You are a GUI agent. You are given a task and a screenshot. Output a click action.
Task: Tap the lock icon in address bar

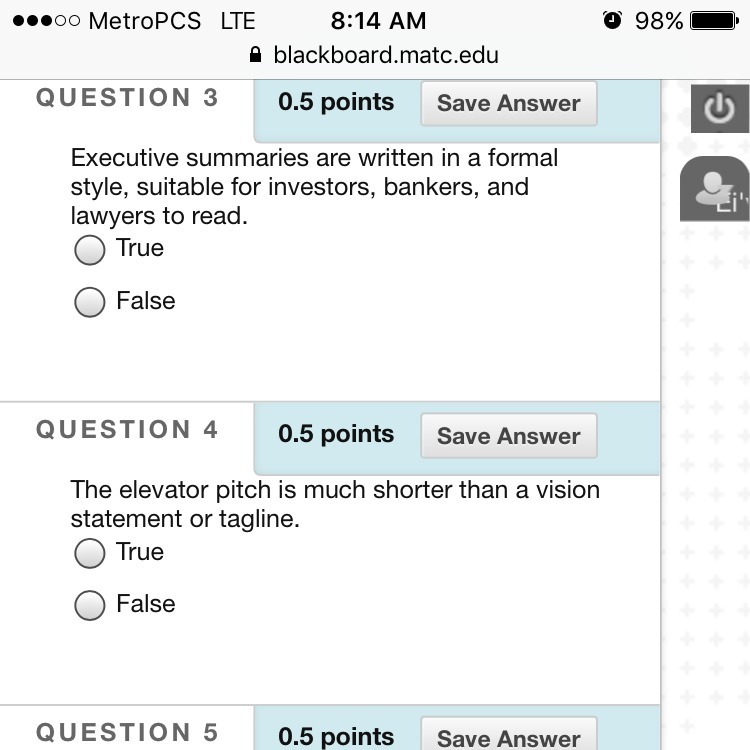[256, 55]
